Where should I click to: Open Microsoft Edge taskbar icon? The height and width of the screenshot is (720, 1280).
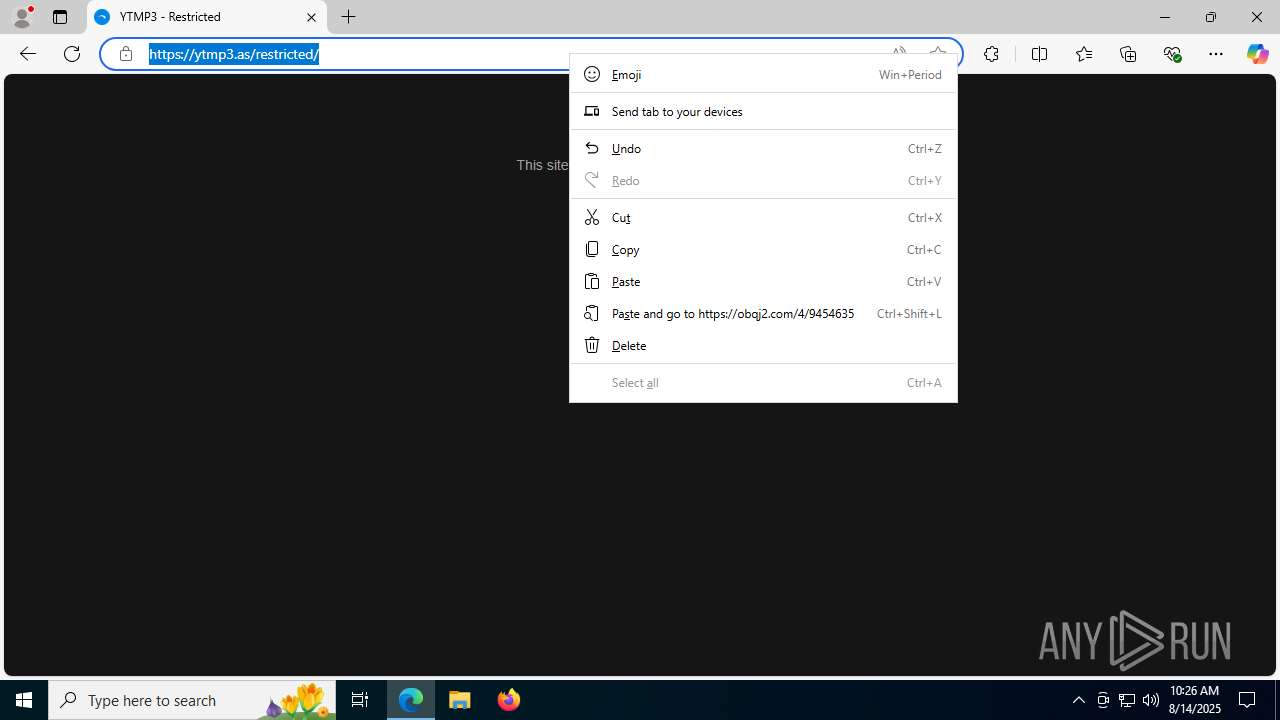[411, 700]
